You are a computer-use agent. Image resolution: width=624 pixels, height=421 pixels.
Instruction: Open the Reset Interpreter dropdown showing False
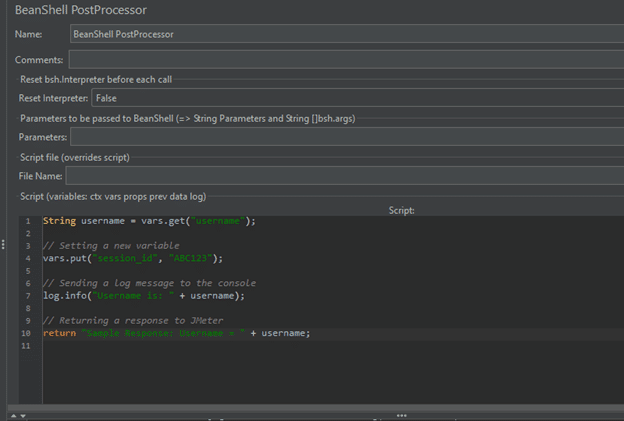tap(358, 98)
